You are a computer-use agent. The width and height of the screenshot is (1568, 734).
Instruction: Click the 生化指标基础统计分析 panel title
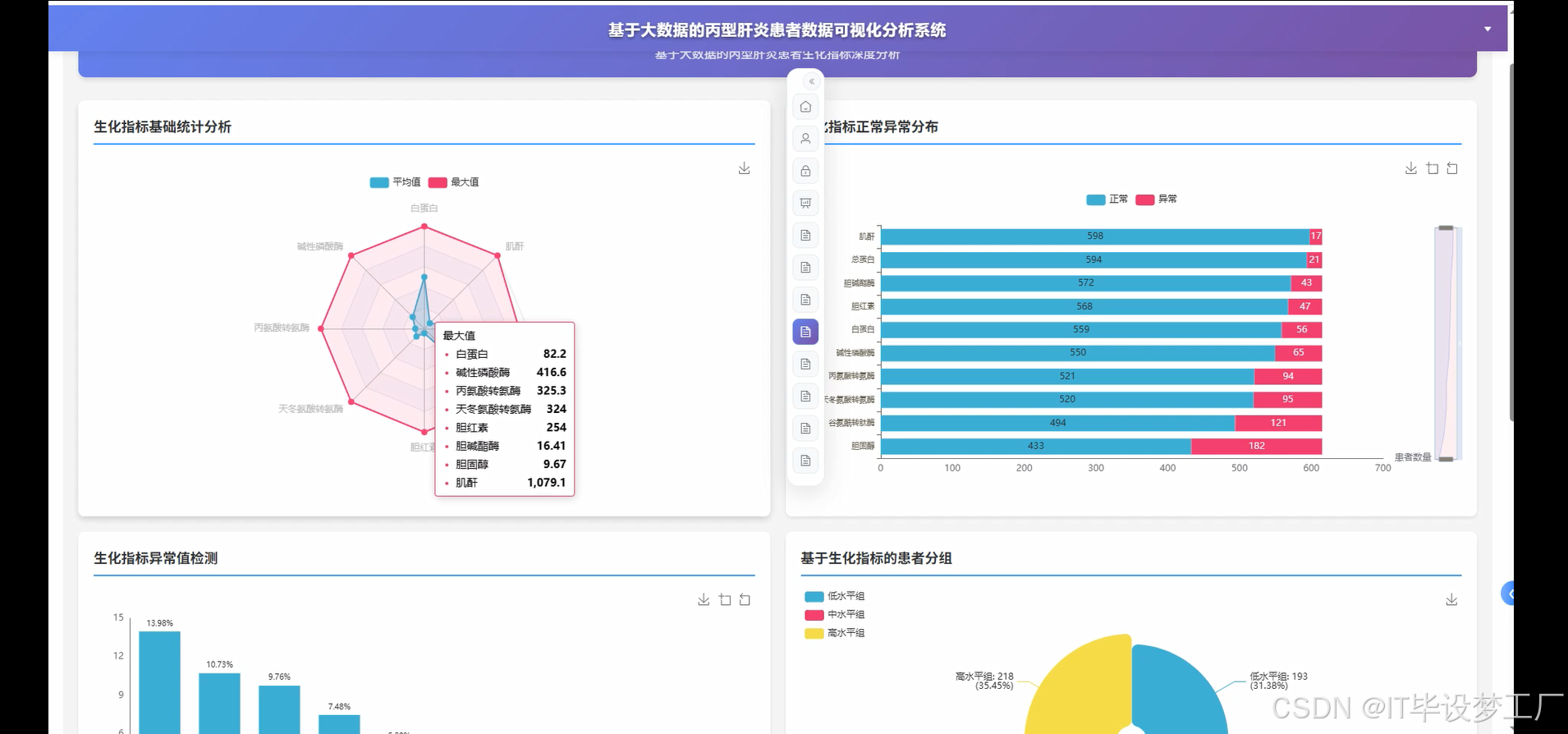[163, 127]
